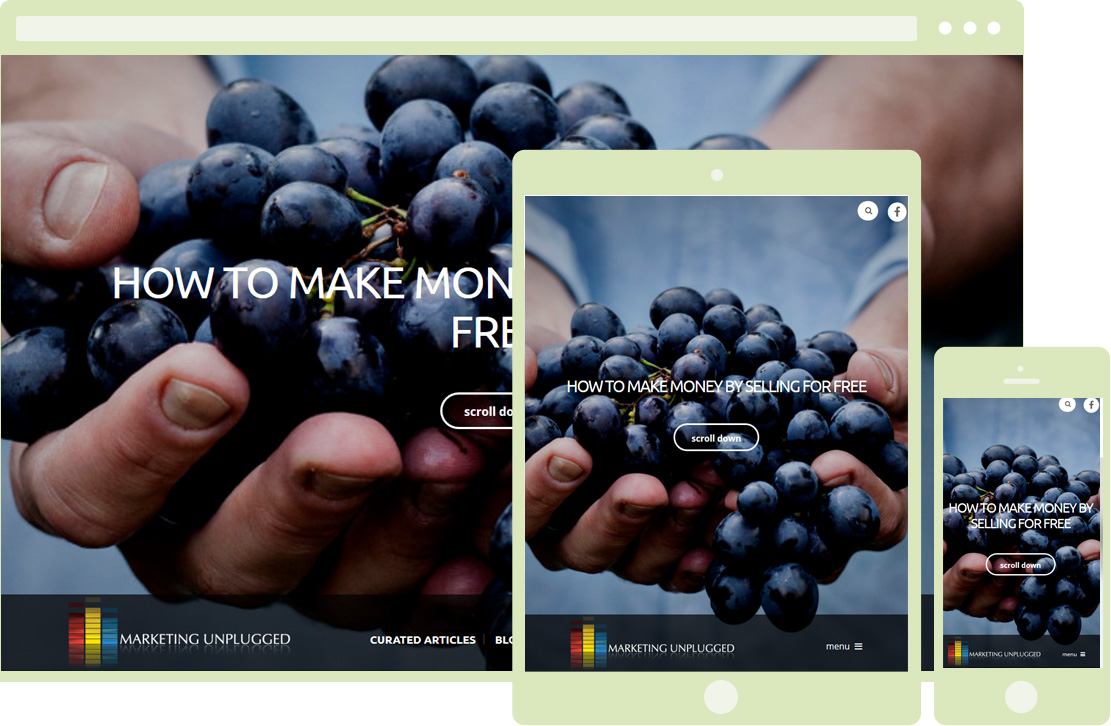This screenshot has width=1111, height=726.
Task: Click the browser address bar field
Action: point(466,28)
